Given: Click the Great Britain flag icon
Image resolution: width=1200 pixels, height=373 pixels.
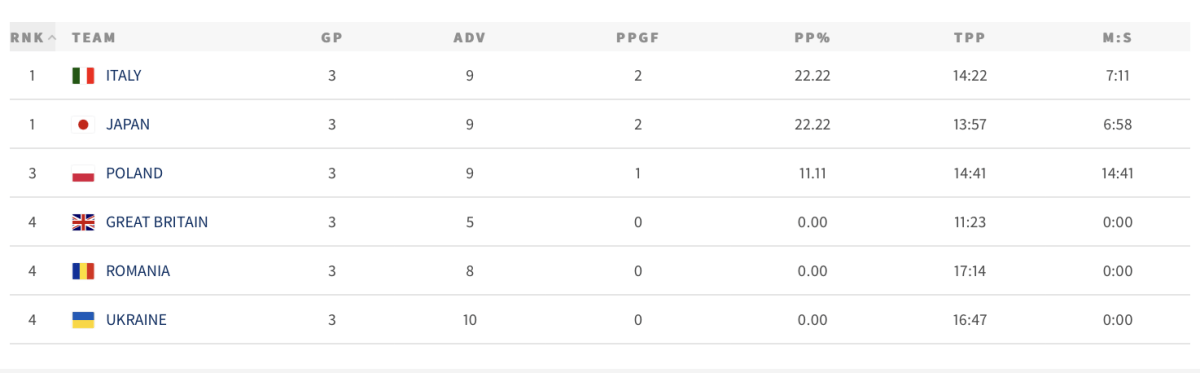Looking at the screenshot, I should (x=83, y=222).
